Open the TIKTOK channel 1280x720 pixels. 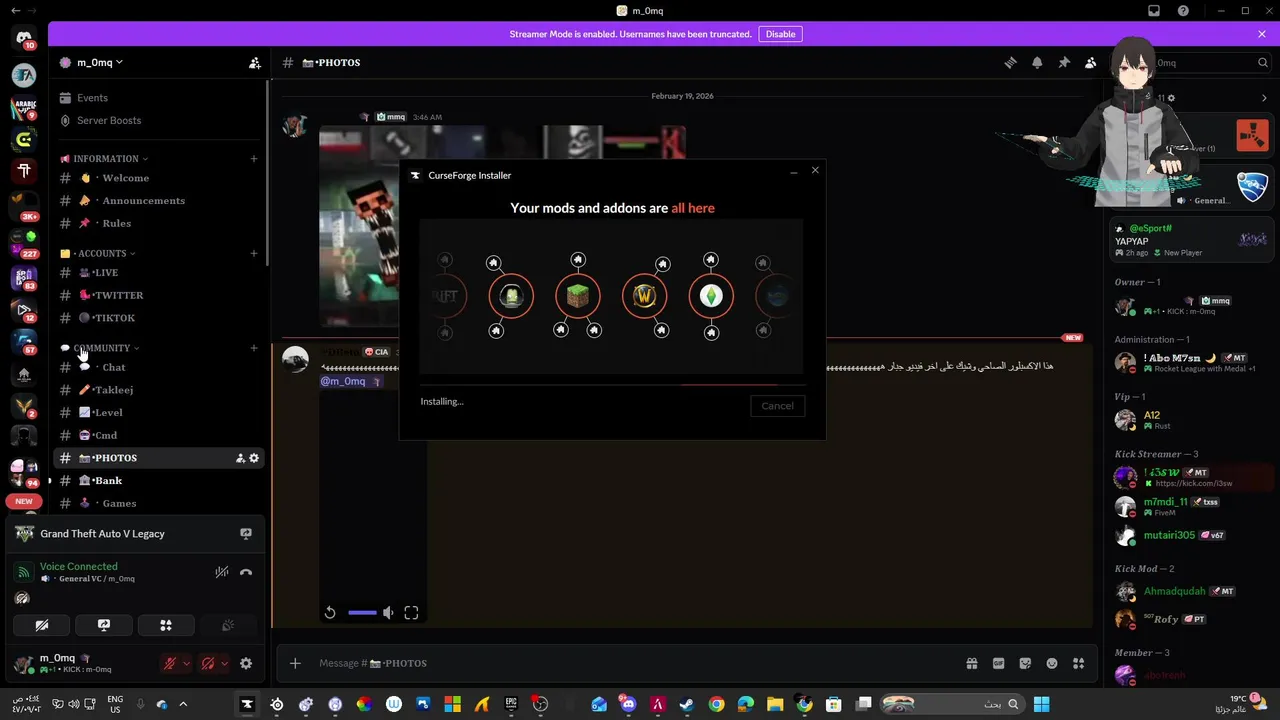158,318
